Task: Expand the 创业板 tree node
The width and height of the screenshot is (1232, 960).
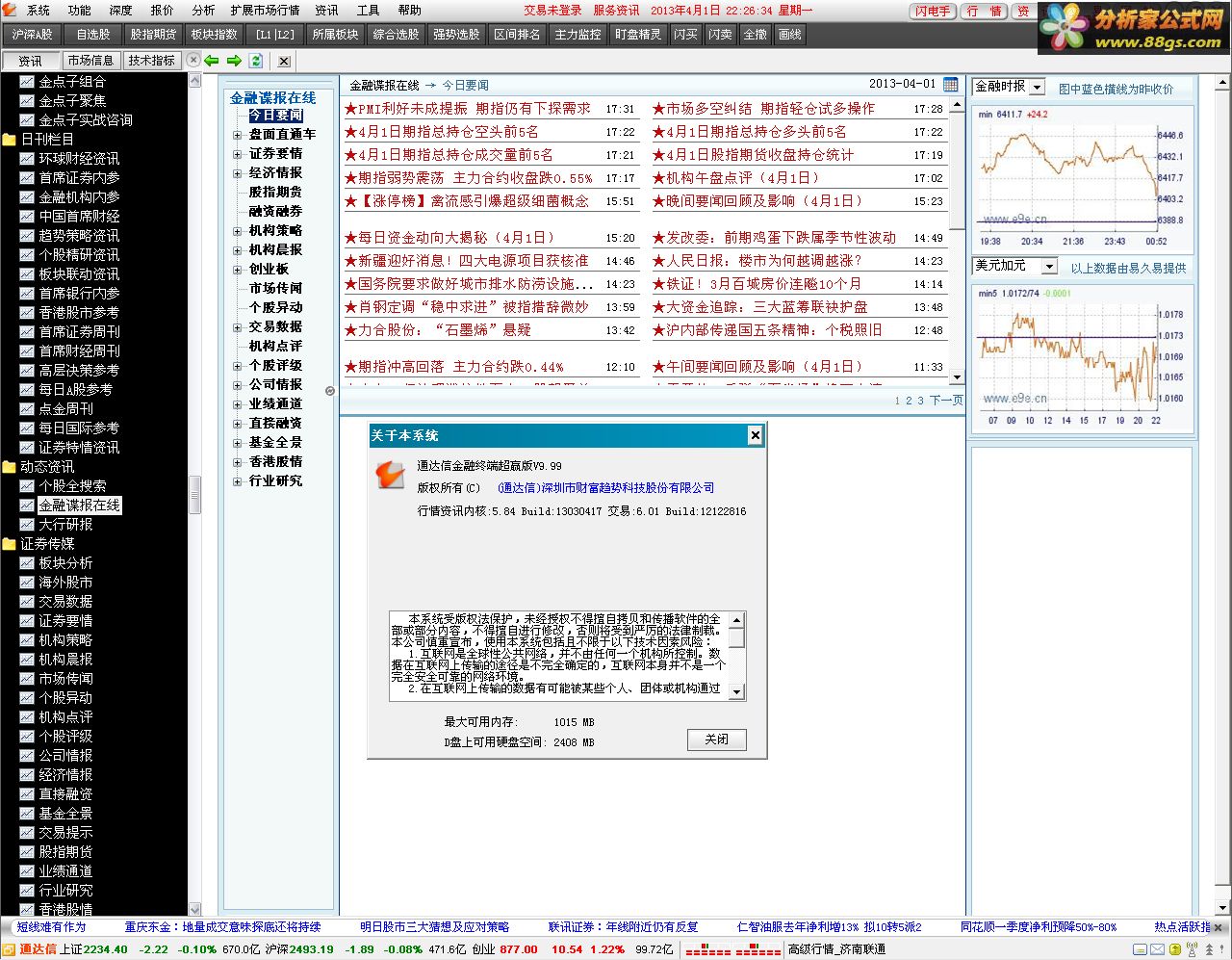Action: pos(238,270)
